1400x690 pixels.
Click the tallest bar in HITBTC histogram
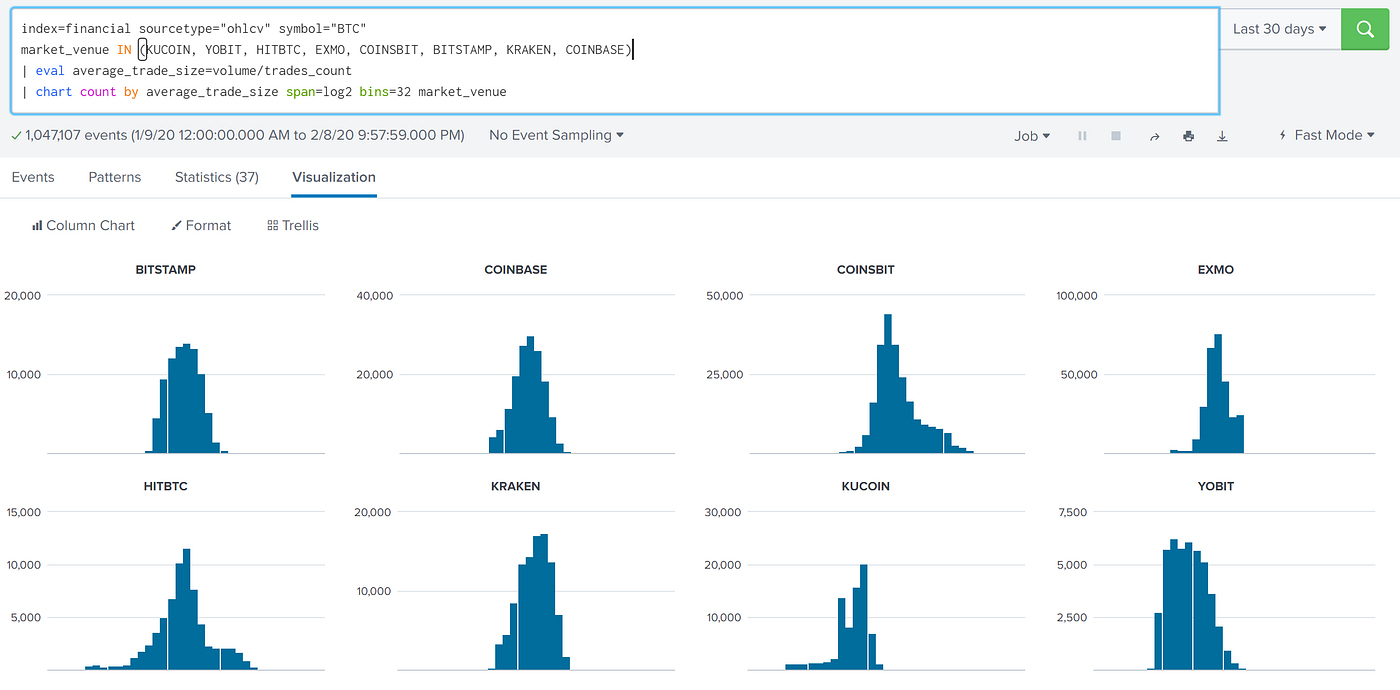click(x=186, y=609)
